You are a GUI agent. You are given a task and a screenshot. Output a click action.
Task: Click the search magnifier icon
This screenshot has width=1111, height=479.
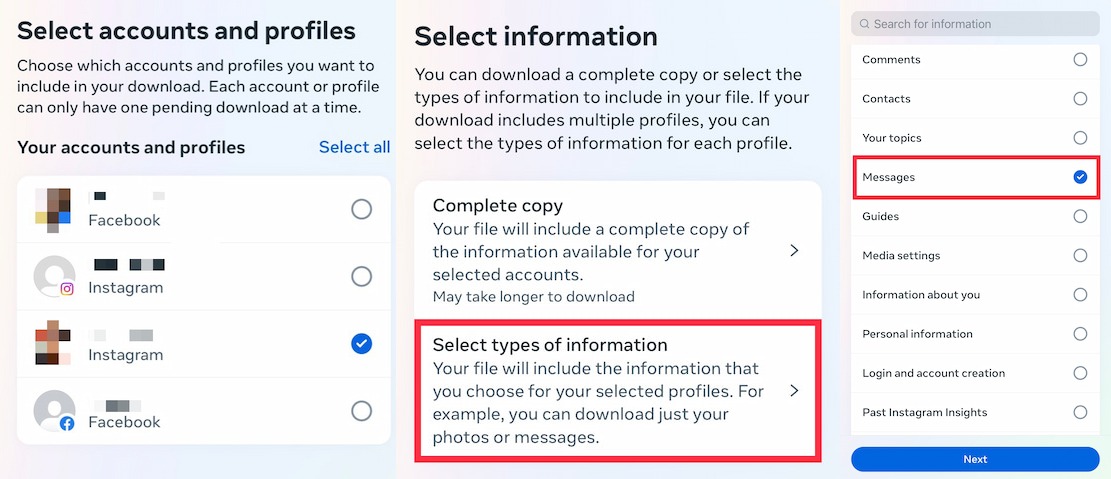click(864, 24)
